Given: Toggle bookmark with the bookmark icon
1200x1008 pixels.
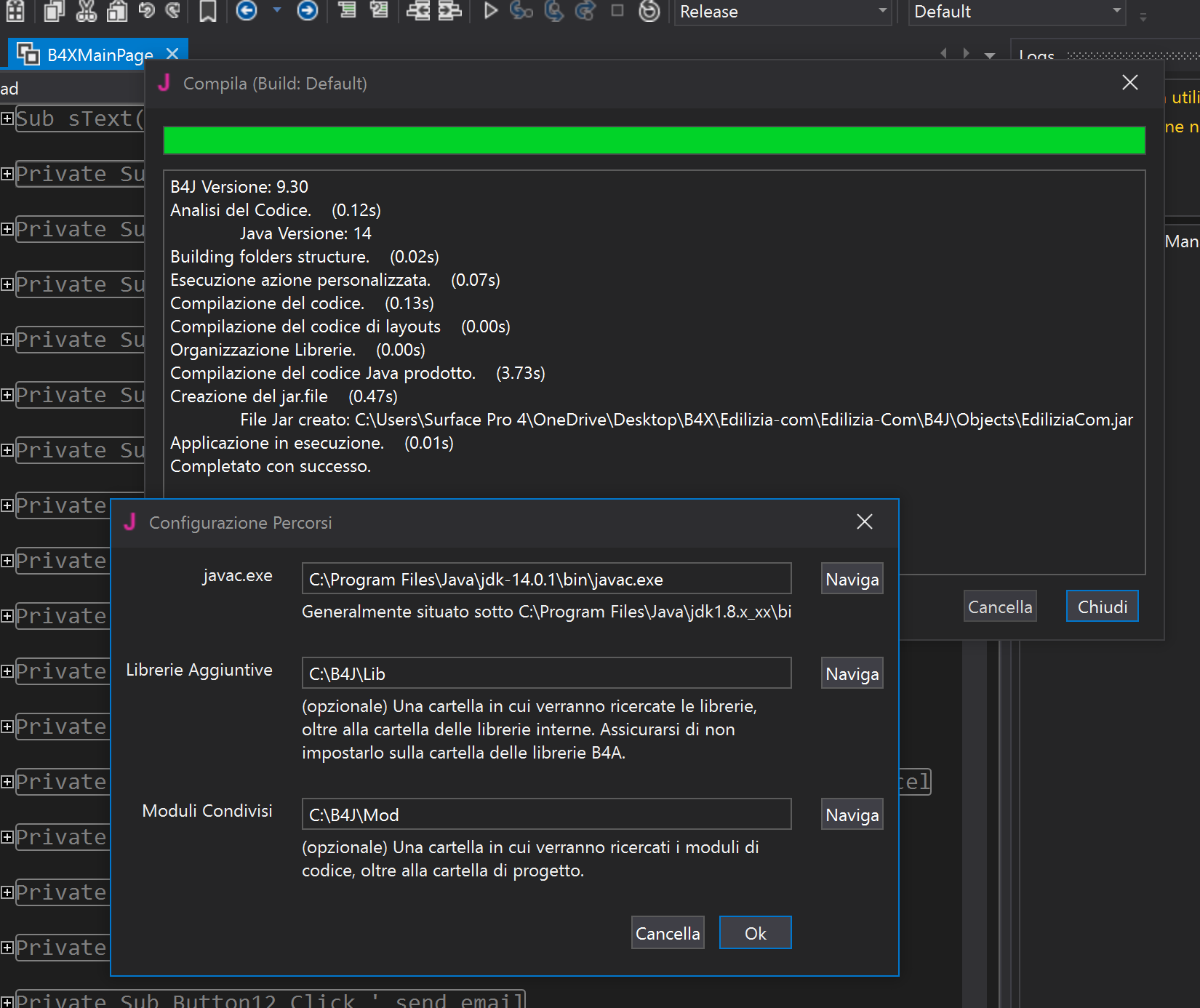Looking at the screenshot, I should (208, 11).
